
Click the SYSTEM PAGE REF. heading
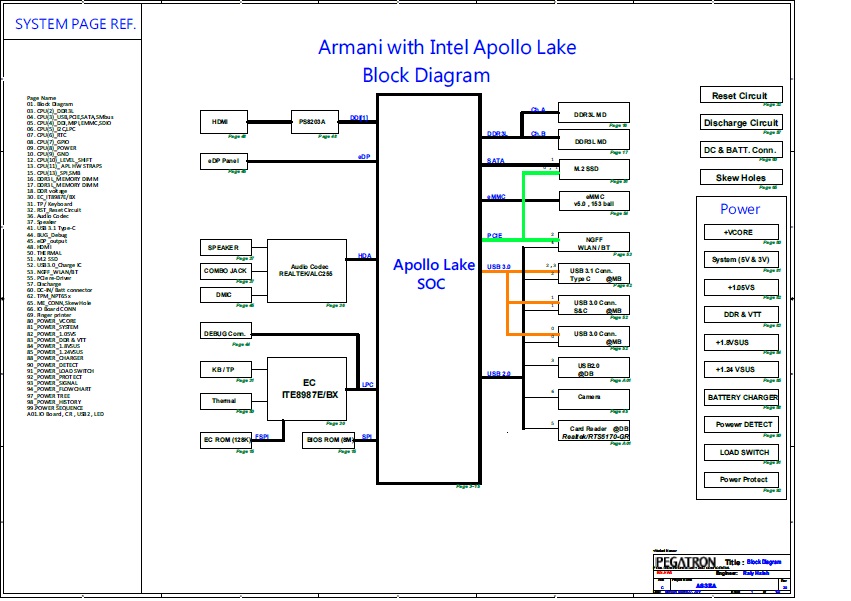[x=75, y=24]
